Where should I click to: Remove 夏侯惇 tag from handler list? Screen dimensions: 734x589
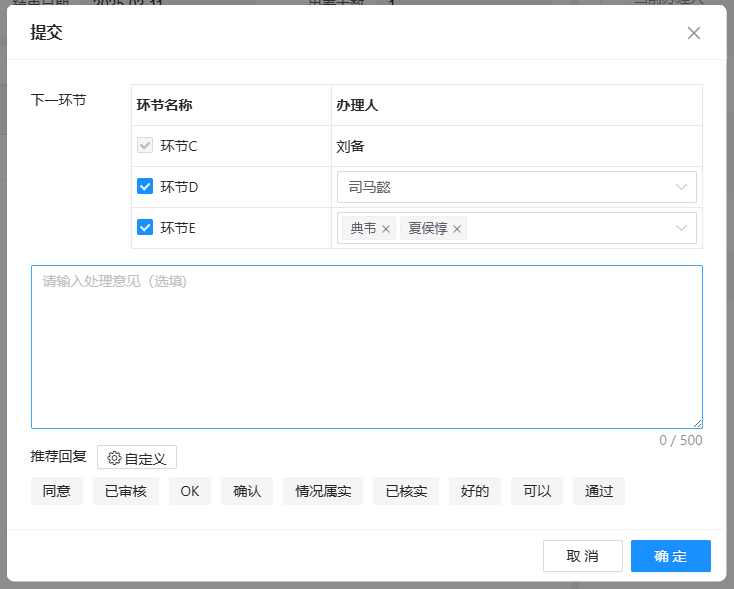tap(457, 229)
